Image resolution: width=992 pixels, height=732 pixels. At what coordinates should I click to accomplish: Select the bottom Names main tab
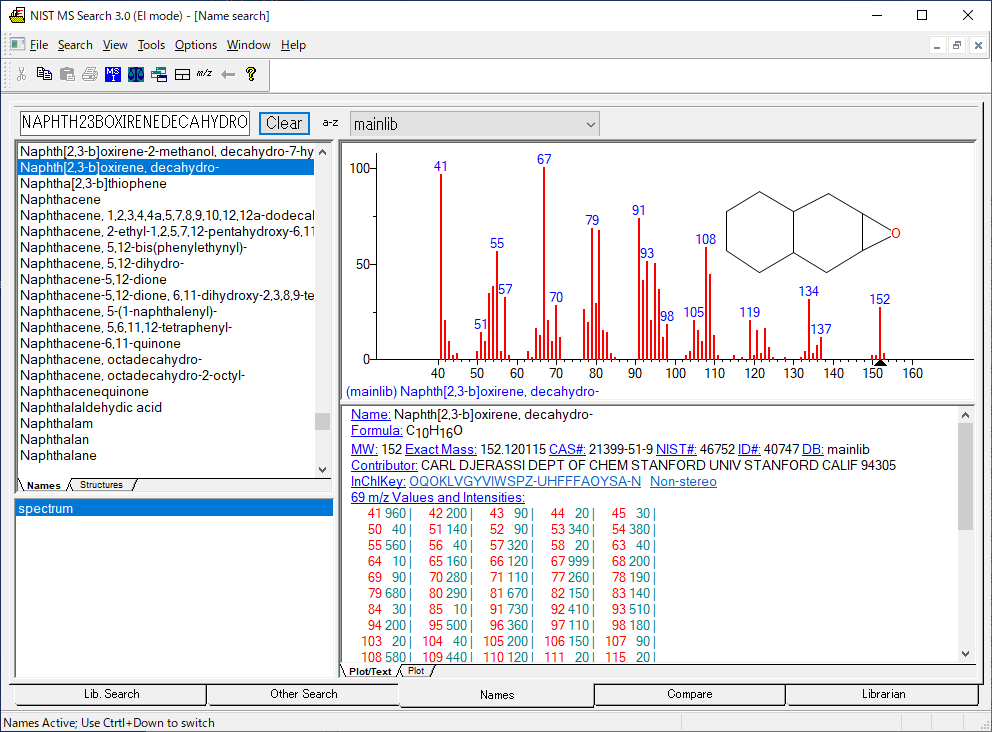[497, 695]
